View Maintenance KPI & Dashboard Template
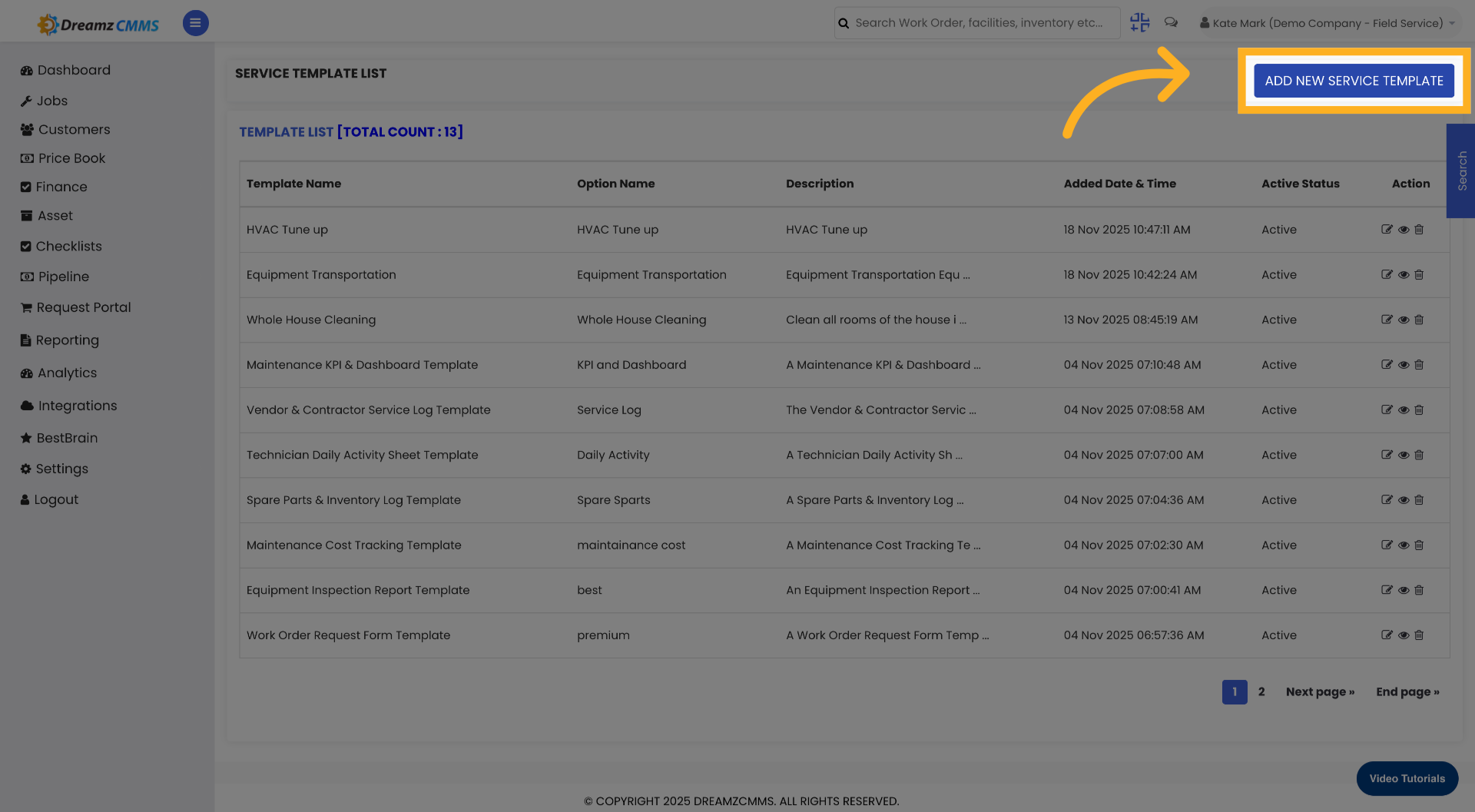This screenshot has height=812, width=1475. click(1404, 365)
